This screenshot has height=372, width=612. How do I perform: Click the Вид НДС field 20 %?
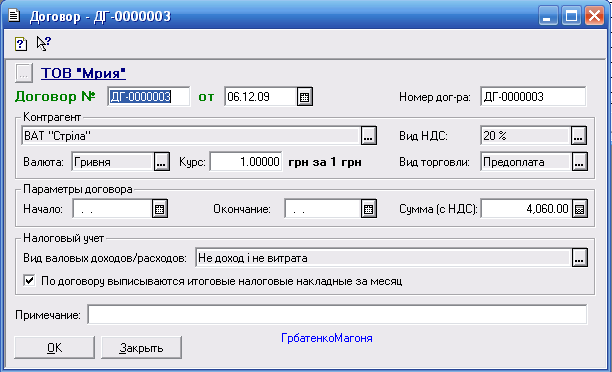tap(525, 135)
